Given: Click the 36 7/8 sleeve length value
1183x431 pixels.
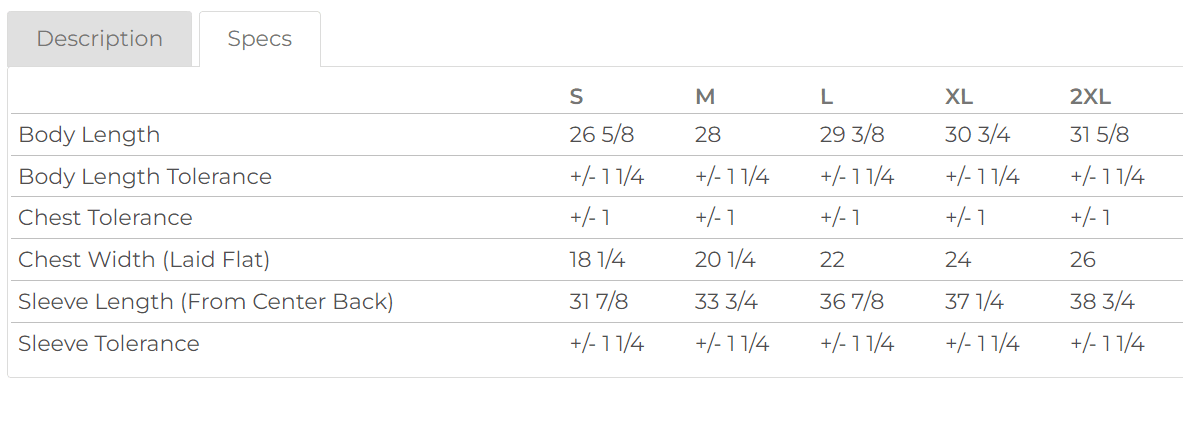Looking at the screenshot, I should click(x=849, y=302).
